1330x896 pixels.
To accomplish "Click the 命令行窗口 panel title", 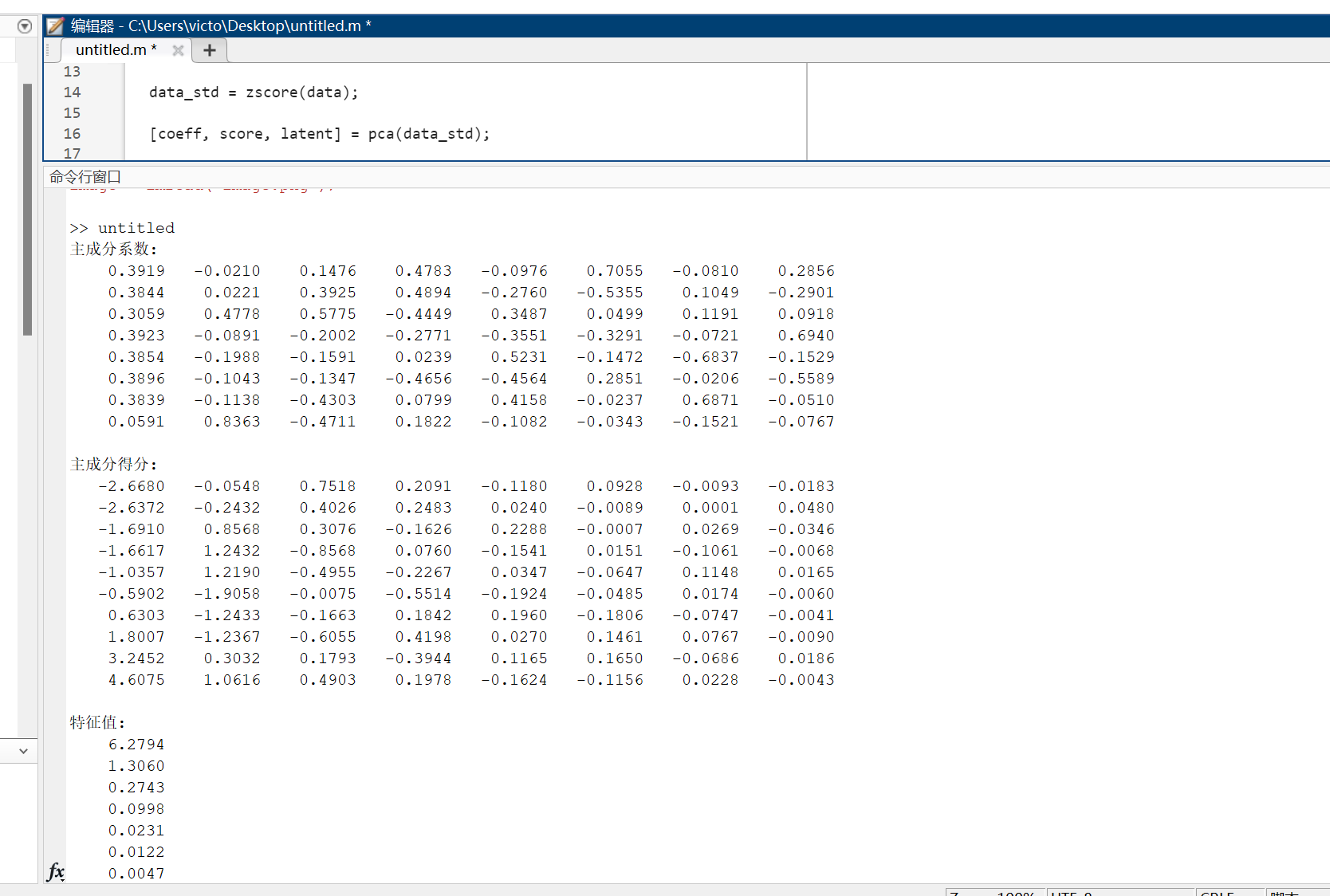I will coord(85,177).
